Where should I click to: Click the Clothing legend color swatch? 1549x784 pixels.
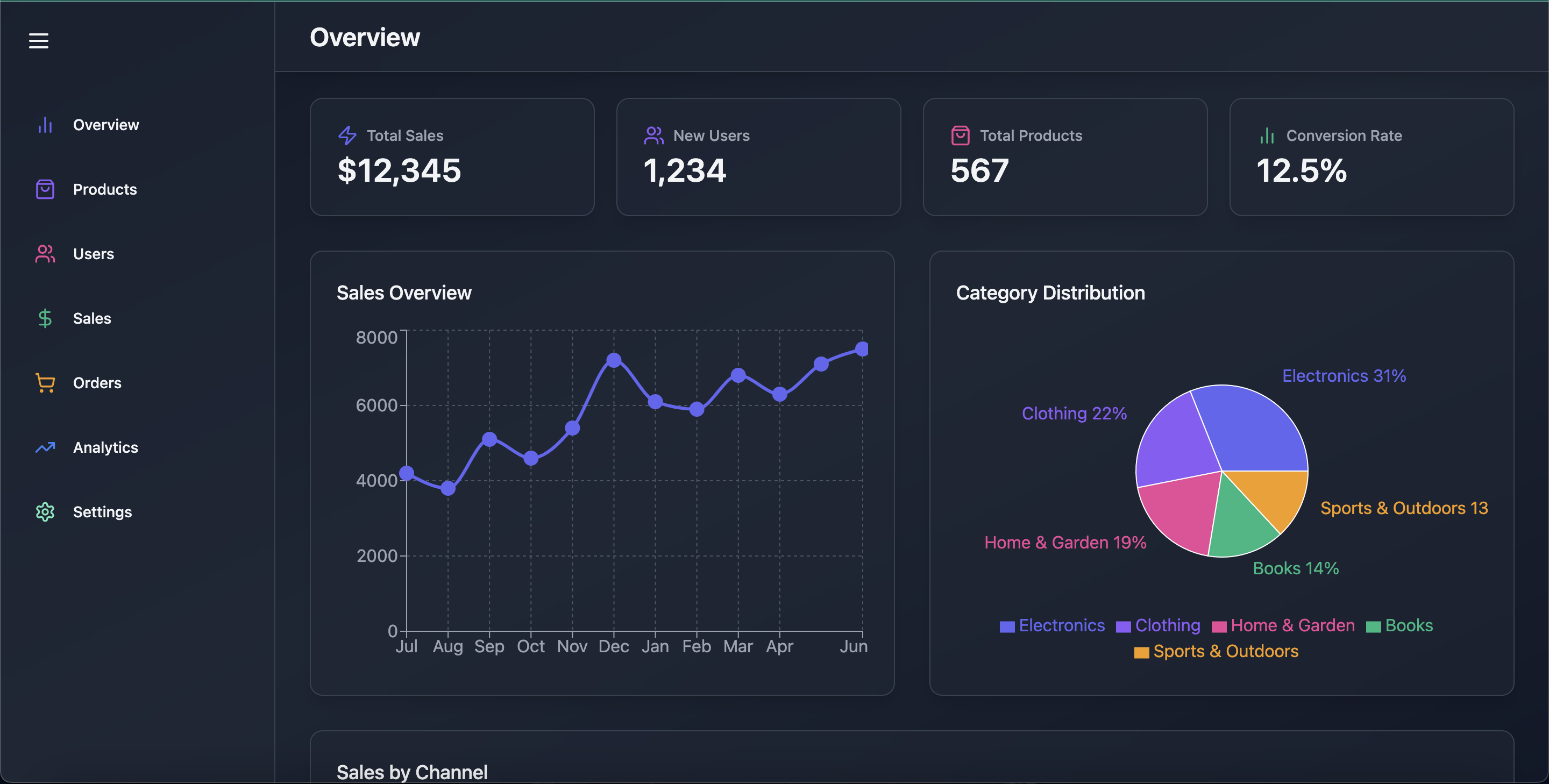pos(1123,626)
